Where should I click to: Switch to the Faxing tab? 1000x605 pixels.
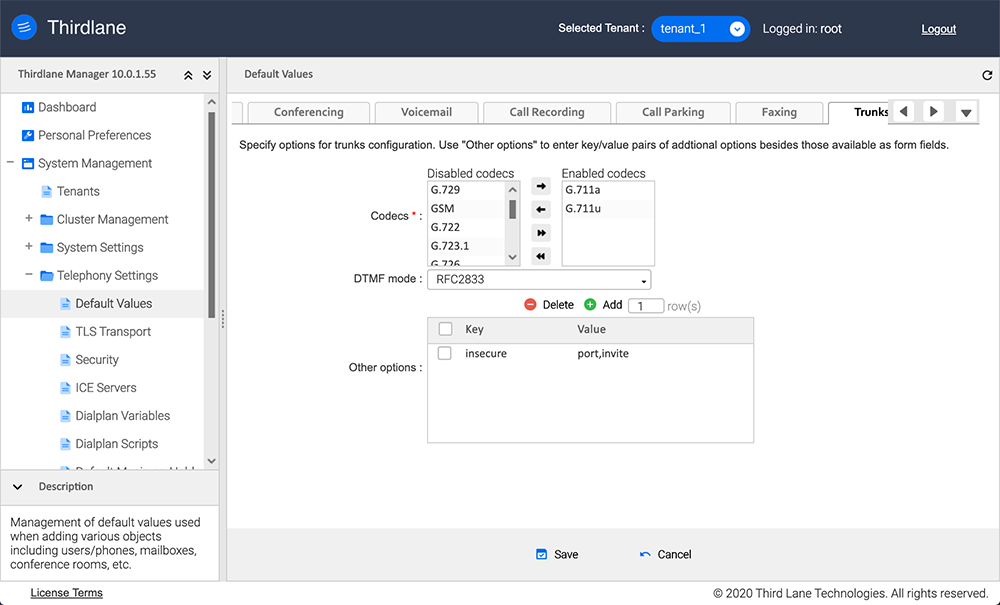pos(779,112)
